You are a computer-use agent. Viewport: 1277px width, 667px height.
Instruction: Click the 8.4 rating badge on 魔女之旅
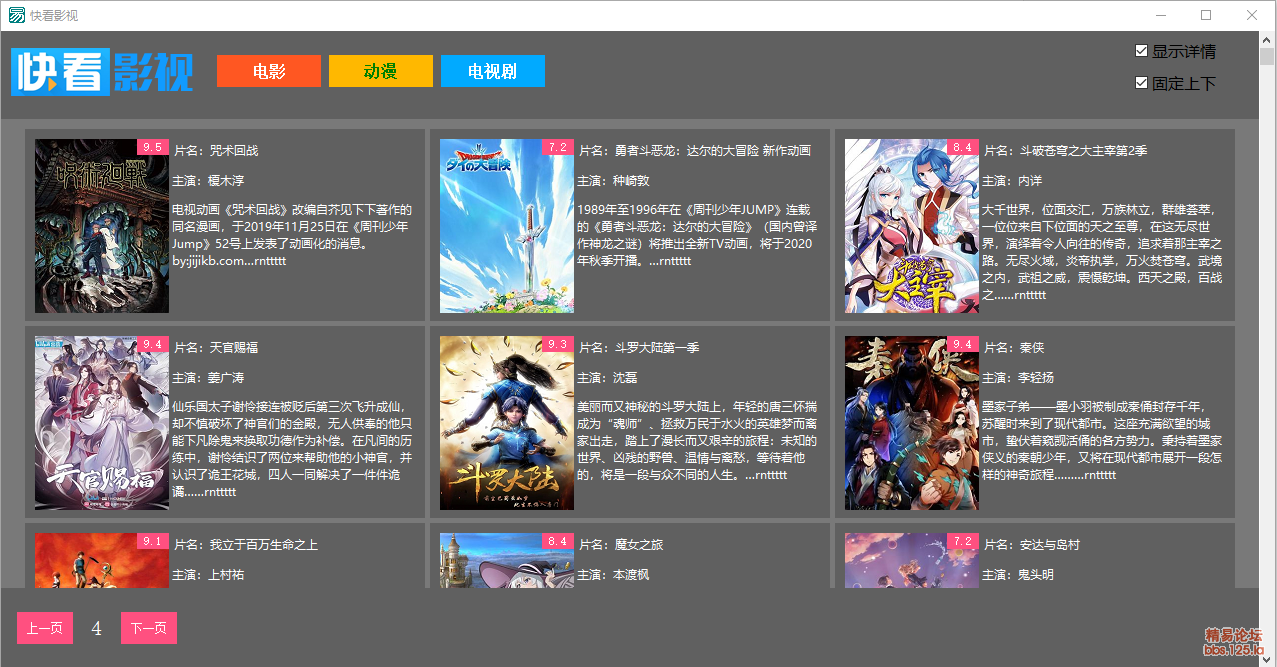click(558, 541)
